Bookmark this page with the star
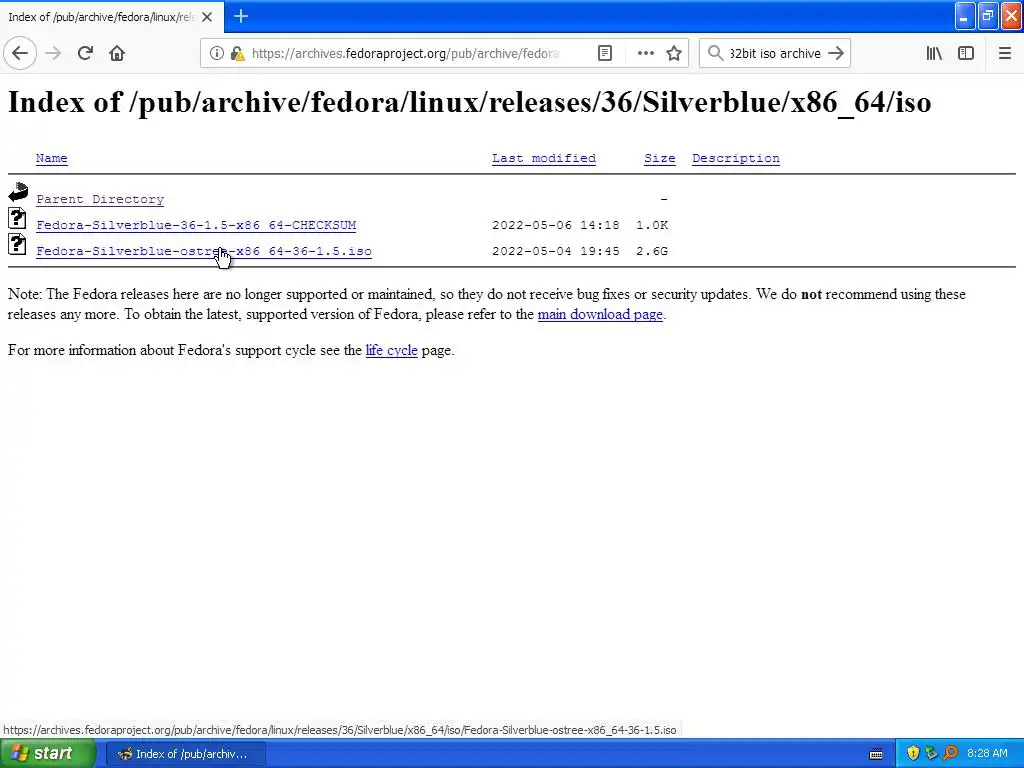This screenshot has height=768, width=1024. point(674,53)
